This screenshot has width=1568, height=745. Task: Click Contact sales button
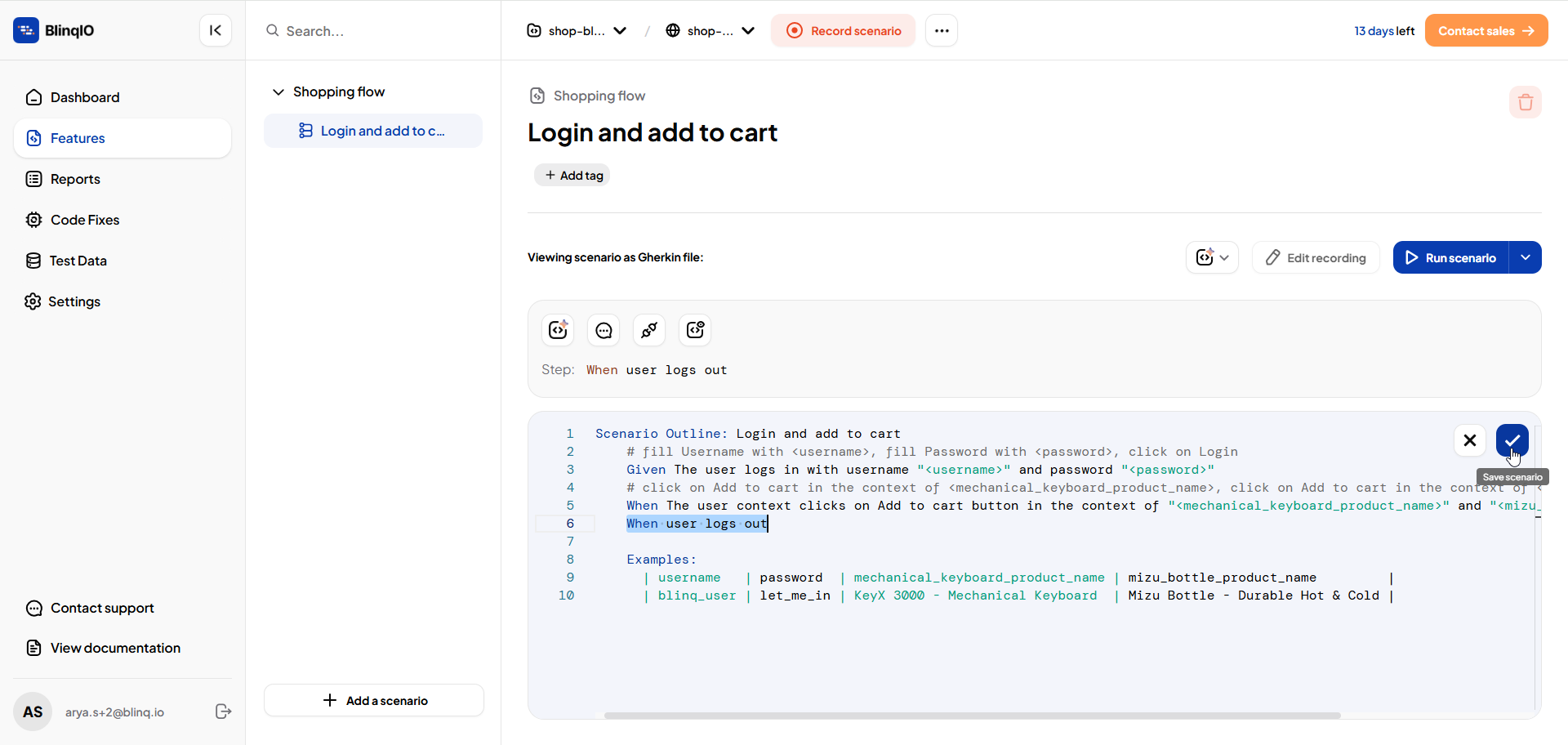point(1486,31)
